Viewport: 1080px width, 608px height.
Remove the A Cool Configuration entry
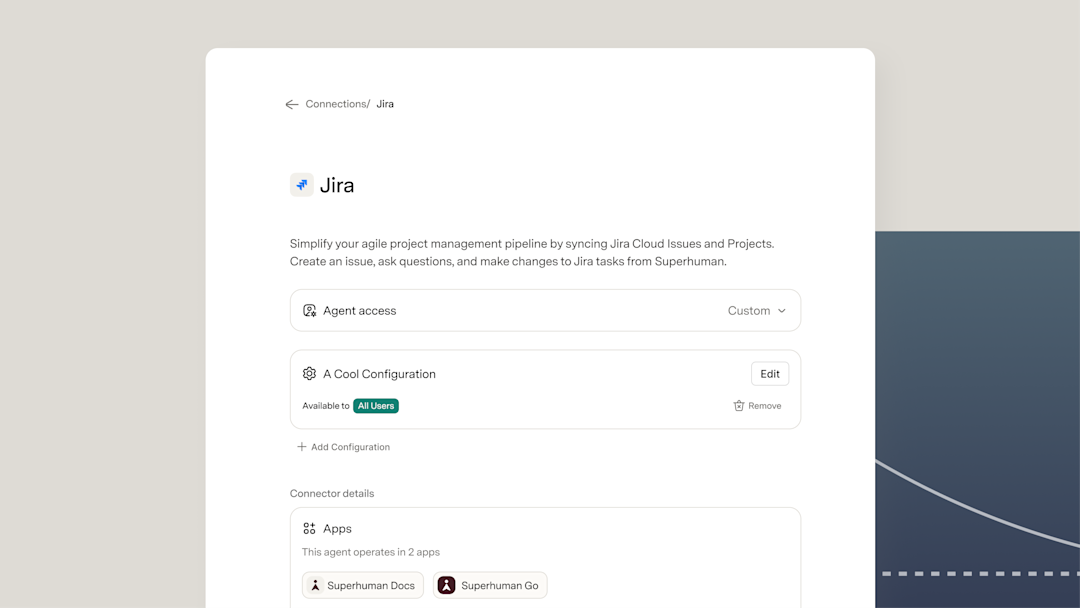pyautogui.click(x=758, y=406)
